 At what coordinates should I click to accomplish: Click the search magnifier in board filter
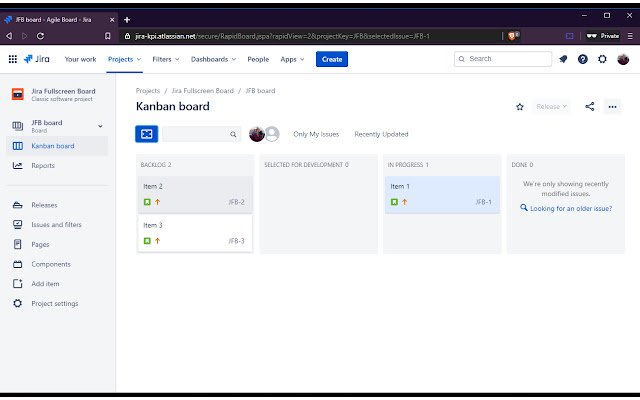233,134
